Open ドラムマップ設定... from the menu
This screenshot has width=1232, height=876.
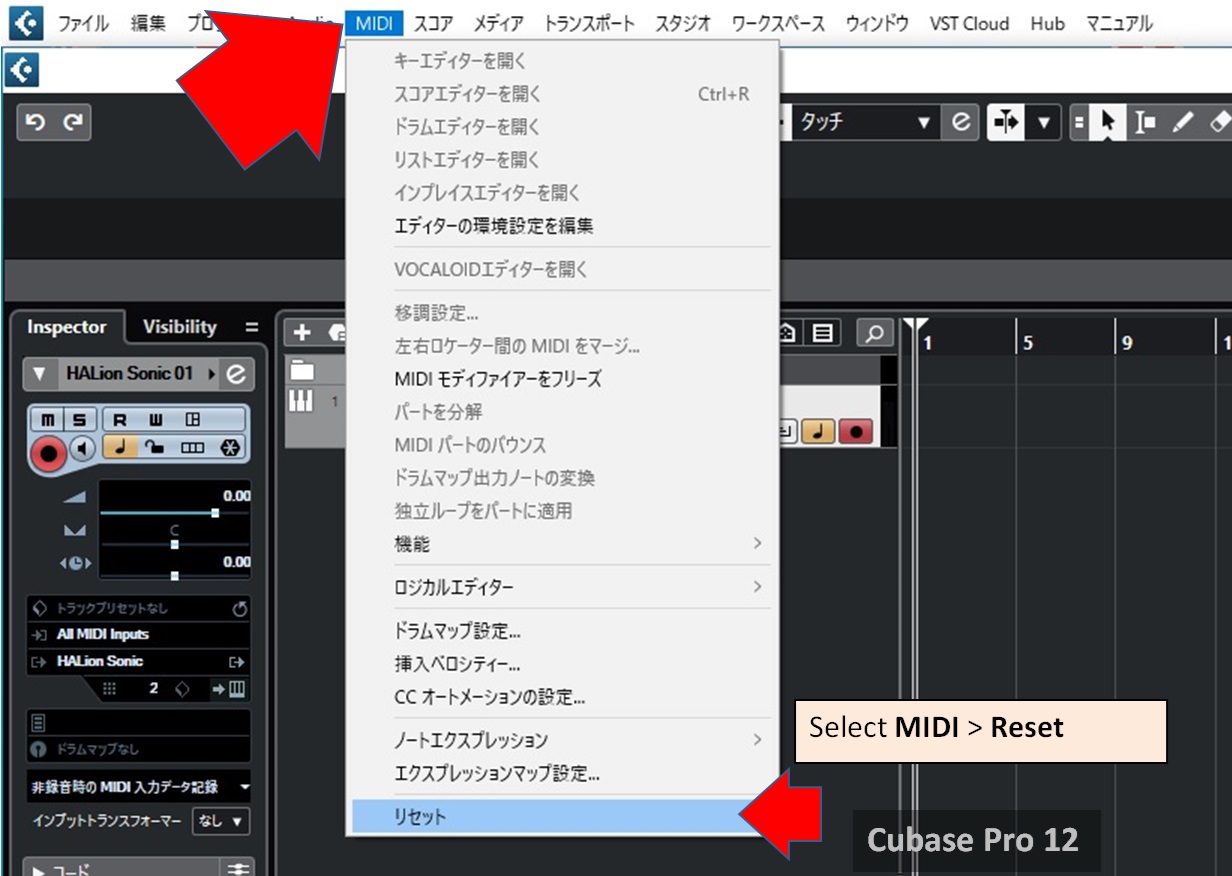coord(562,631)
